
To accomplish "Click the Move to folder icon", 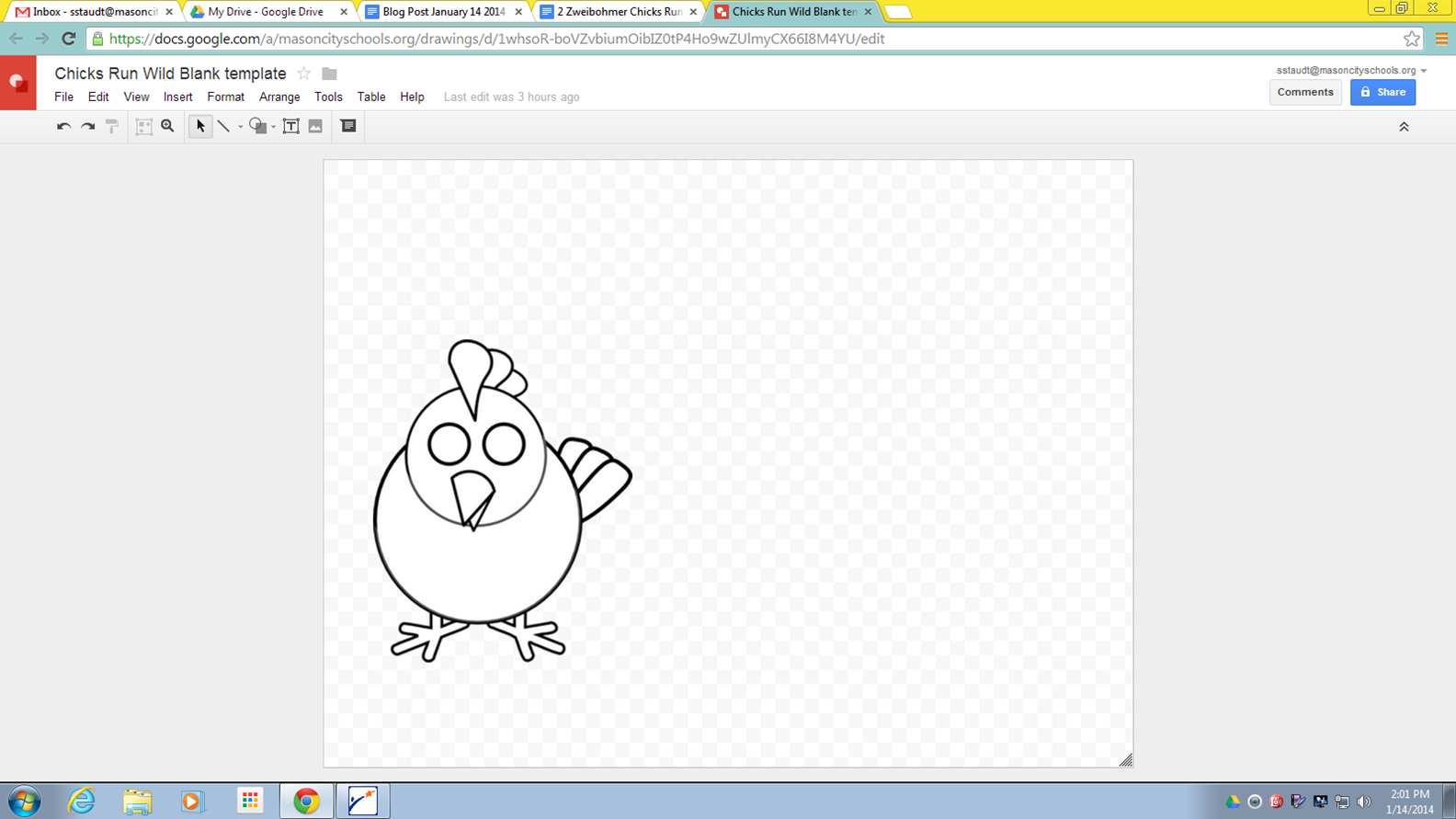I will coord(329,74).
